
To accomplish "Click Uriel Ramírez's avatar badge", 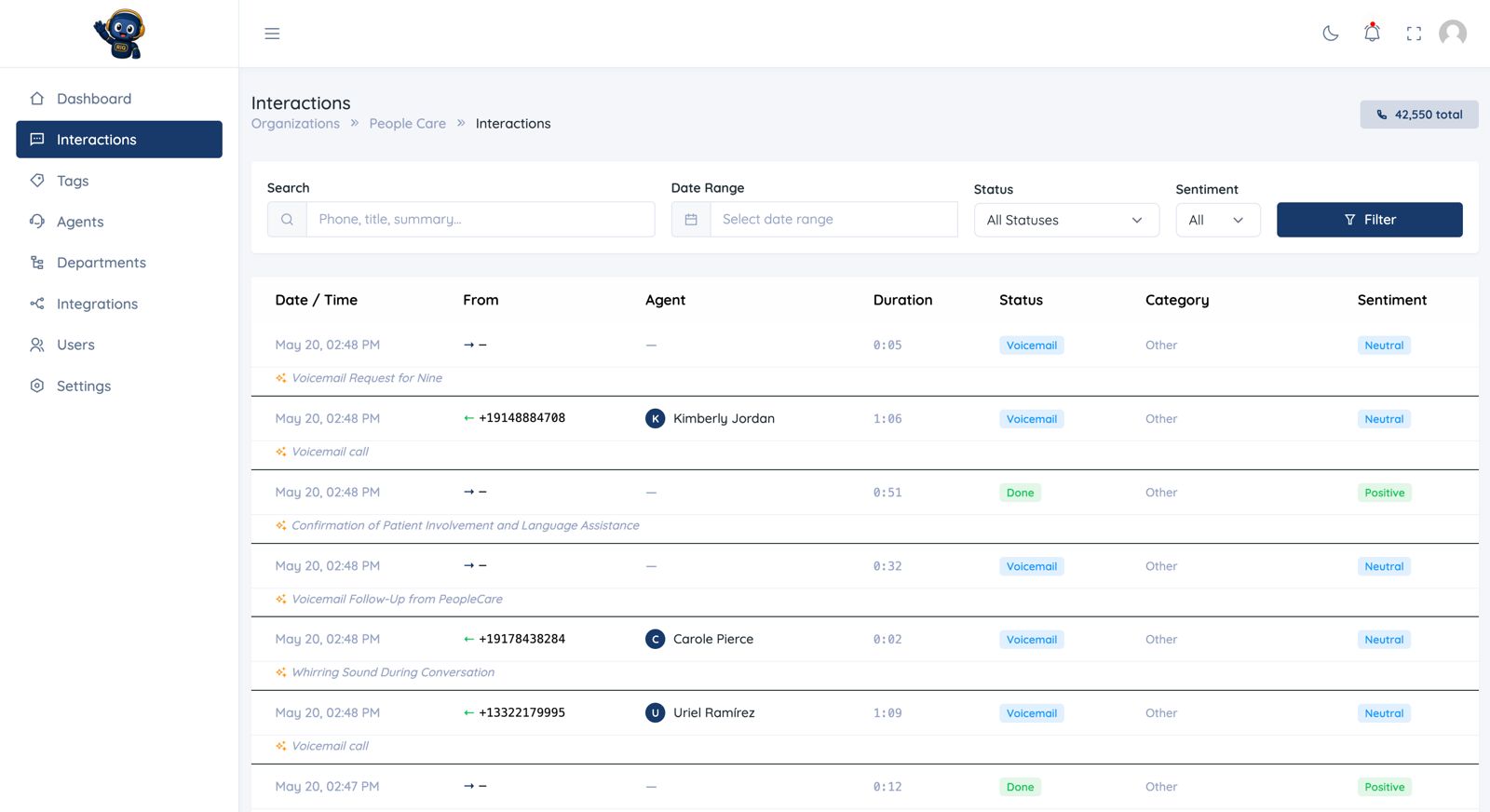I will pyautogui.click(x=656, y=713).
